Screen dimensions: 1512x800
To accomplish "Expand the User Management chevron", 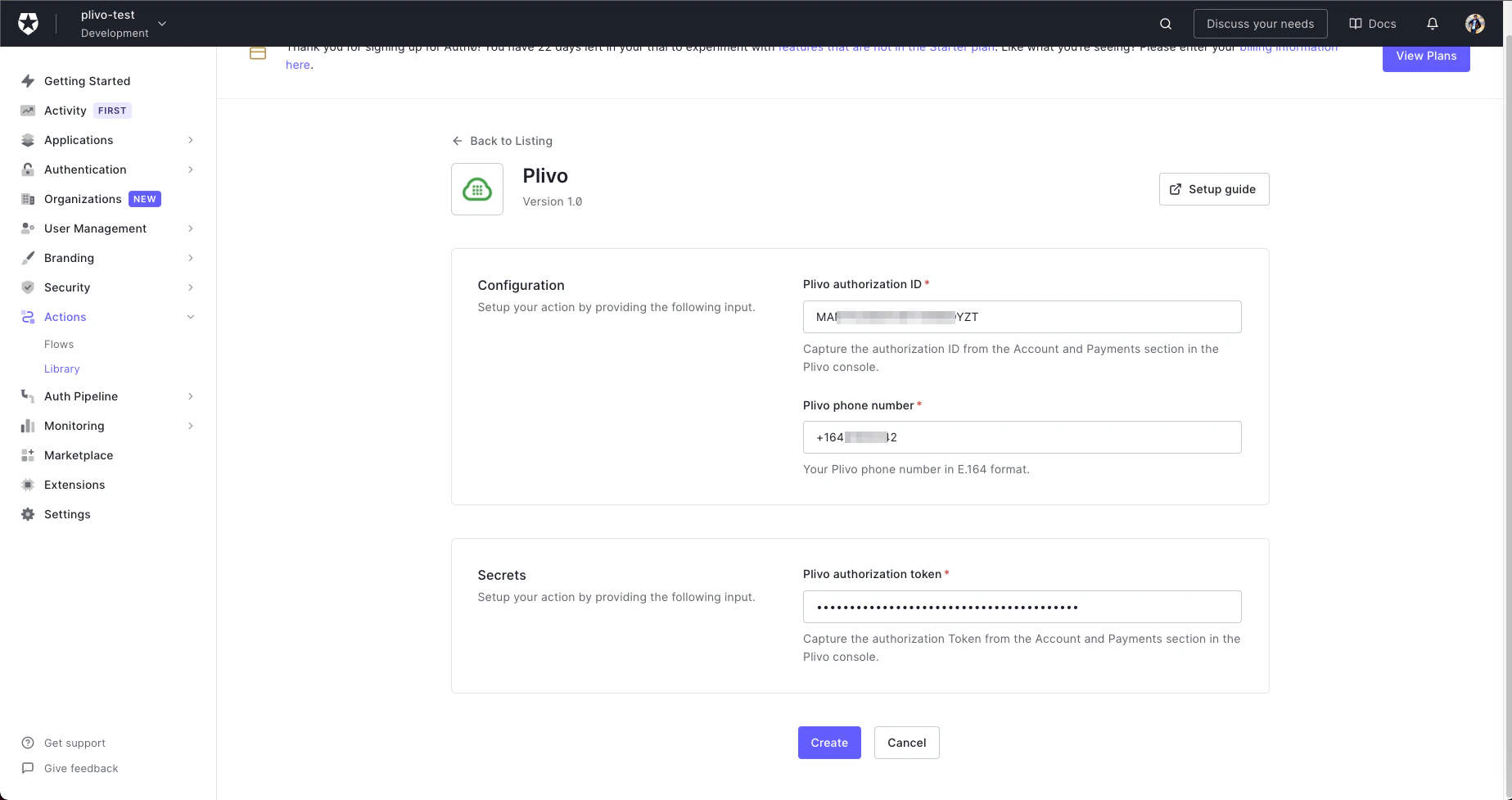I will 191,228.
